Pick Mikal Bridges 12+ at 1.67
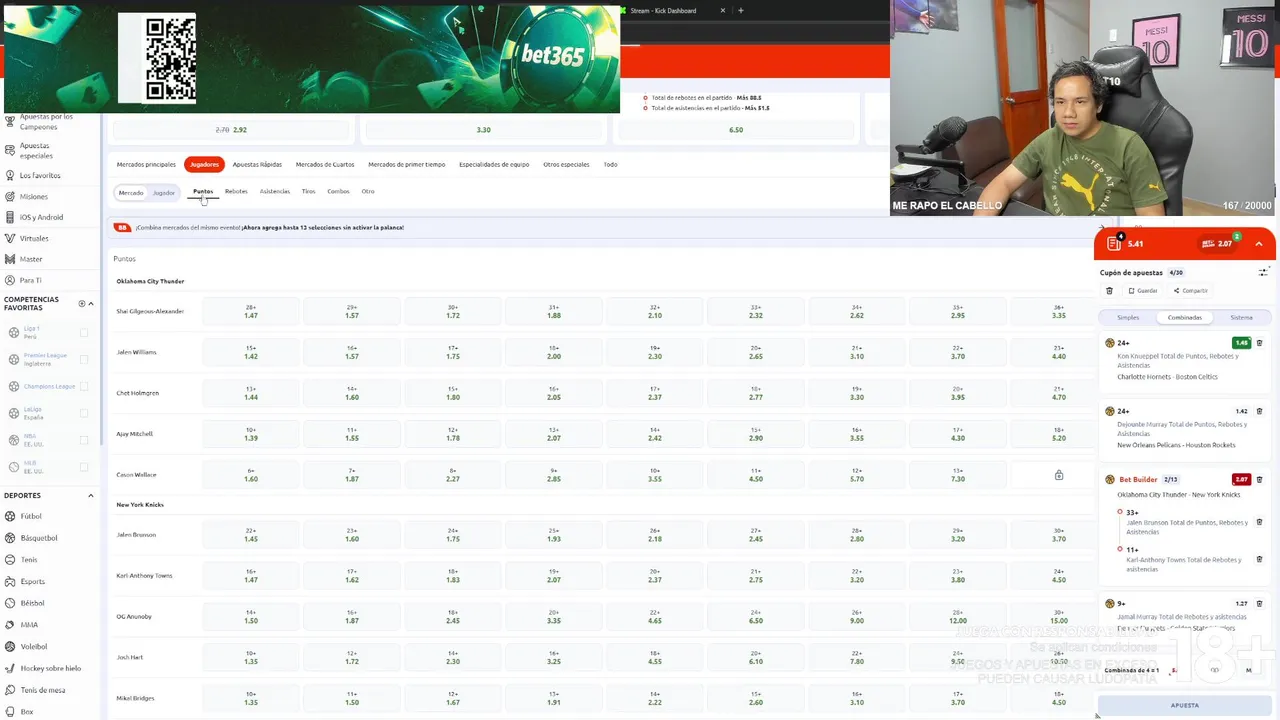This screenshot has height=720, width=1280. pos(453,698)
